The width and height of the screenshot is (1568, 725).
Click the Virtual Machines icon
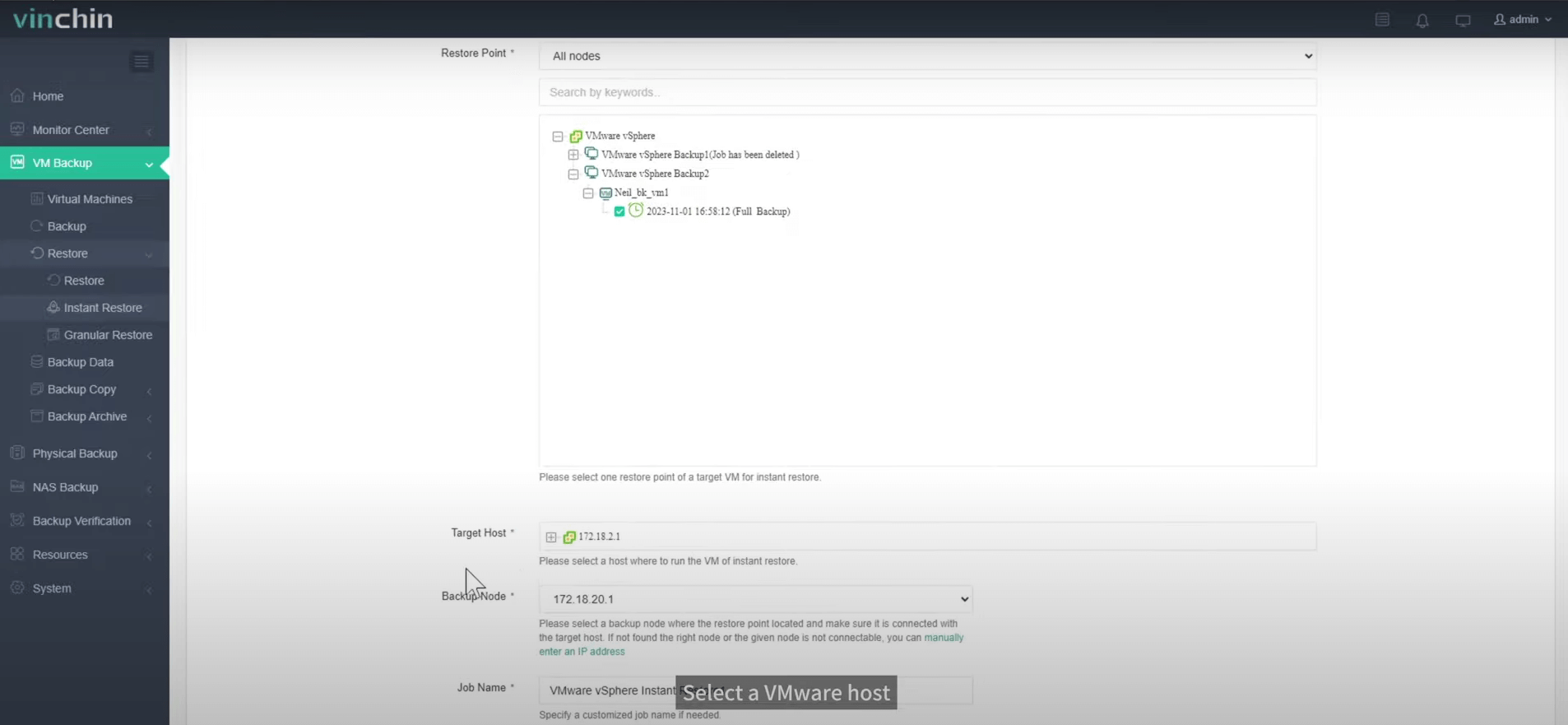click(37, 198)
